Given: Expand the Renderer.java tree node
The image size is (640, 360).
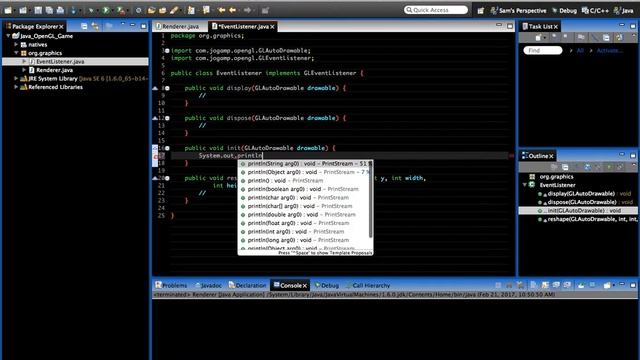Looking at the screenshot, I should [24, 70].
